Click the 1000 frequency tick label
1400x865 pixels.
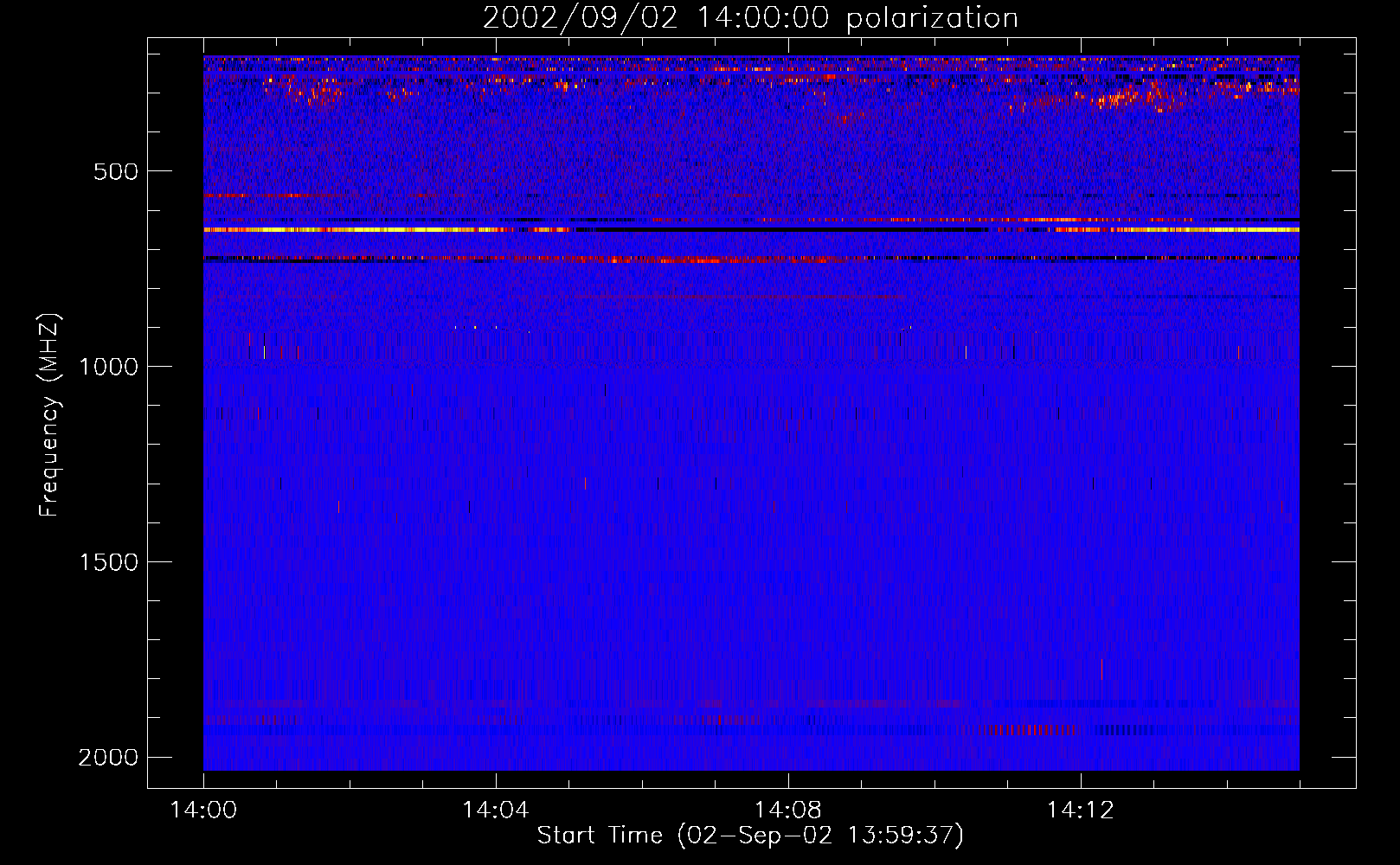tap(108, 367)
